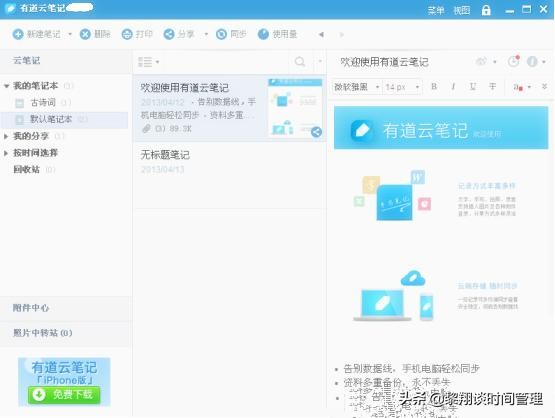Toggle italic formatting
Image resolution: width=555 pixels, height=418 pixels.
coord(453,87)
